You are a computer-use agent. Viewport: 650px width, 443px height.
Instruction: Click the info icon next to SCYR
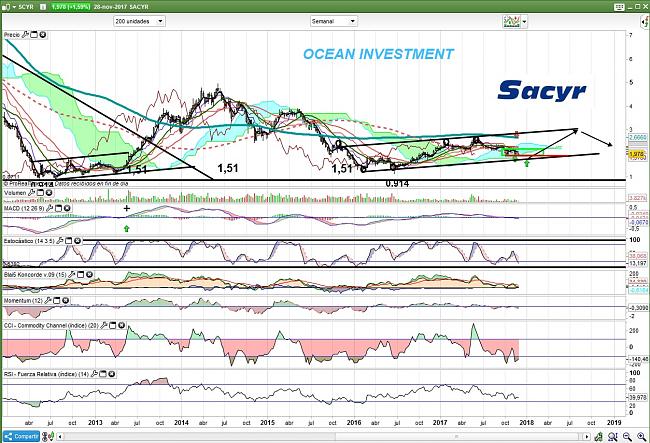44,7
